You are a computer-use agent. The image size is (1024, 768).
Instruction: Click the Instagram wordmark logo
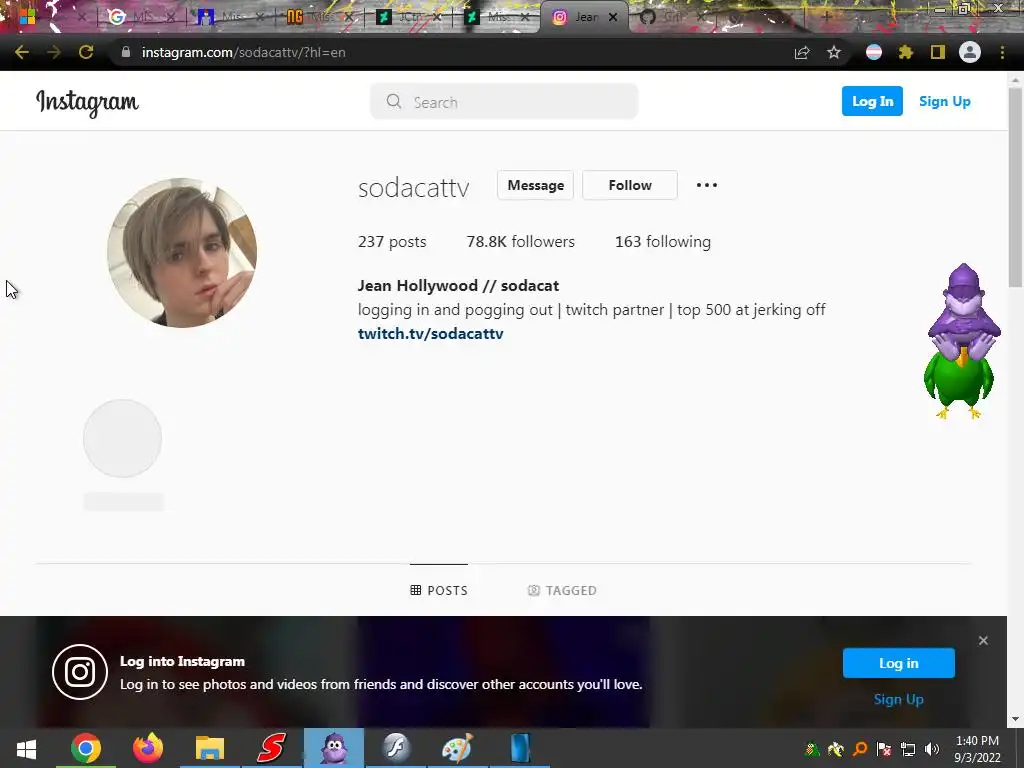pyautogui.click(x=87, y=103)
